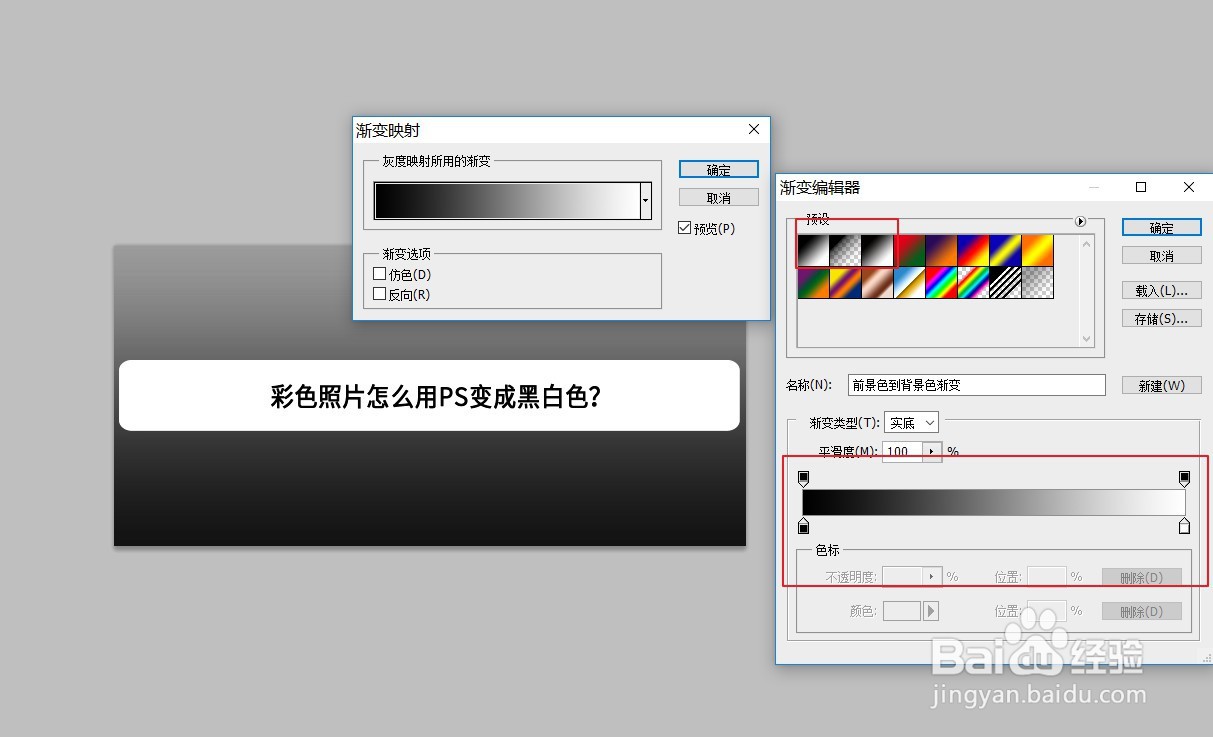
Task: Select the Chrome gradient preset
Action: pos(909,282)
